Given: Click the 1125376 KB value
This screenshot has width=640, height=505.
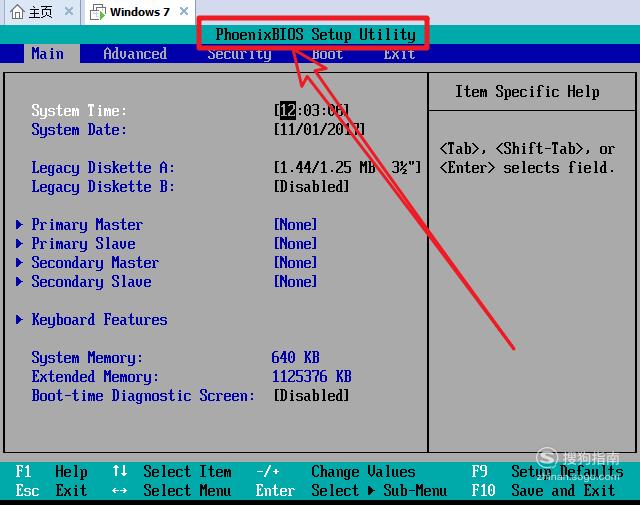Looking at the screenshot, I should coord(312,376).
